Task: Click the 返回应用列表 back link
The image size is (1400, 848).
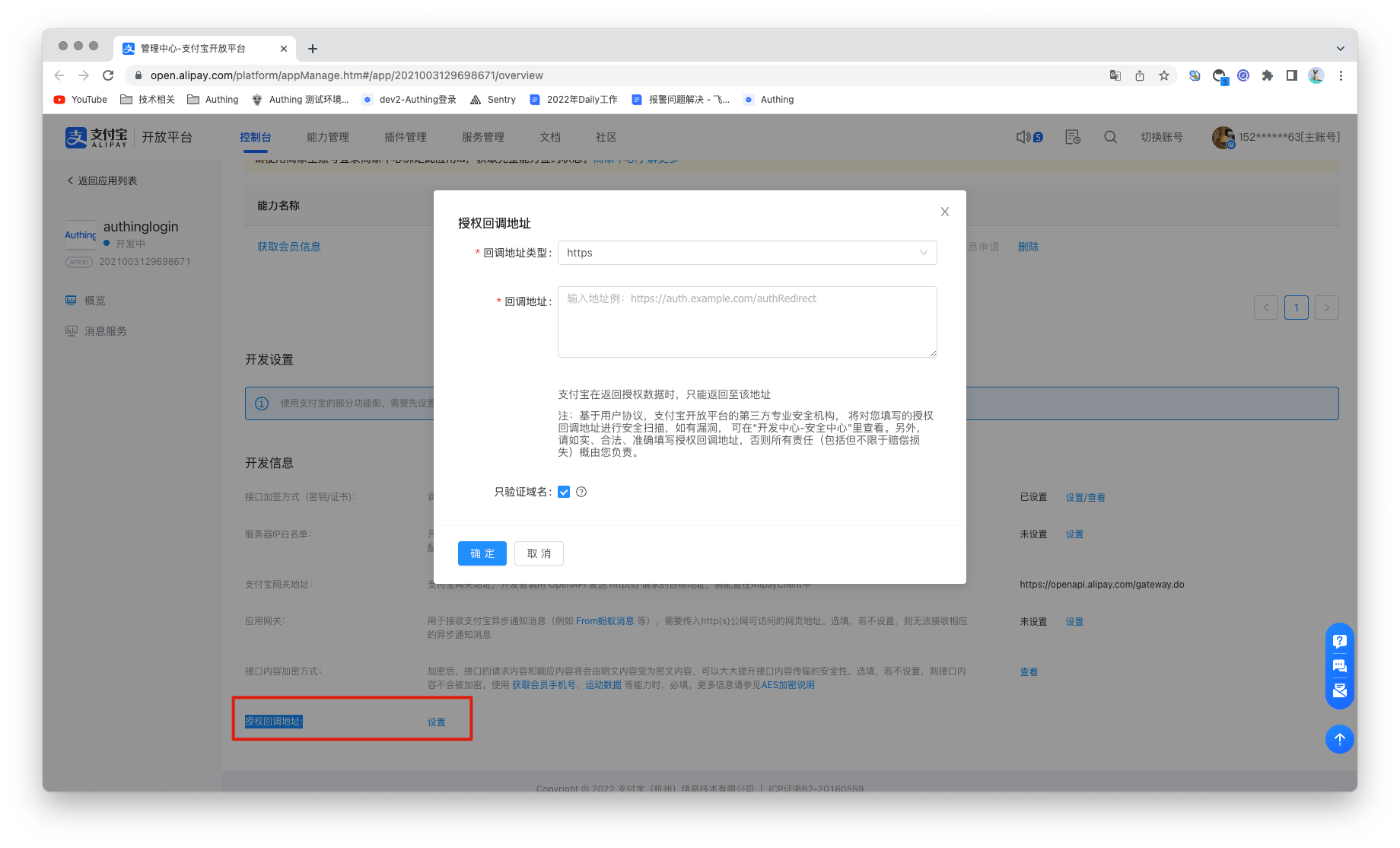Action: 102,180
